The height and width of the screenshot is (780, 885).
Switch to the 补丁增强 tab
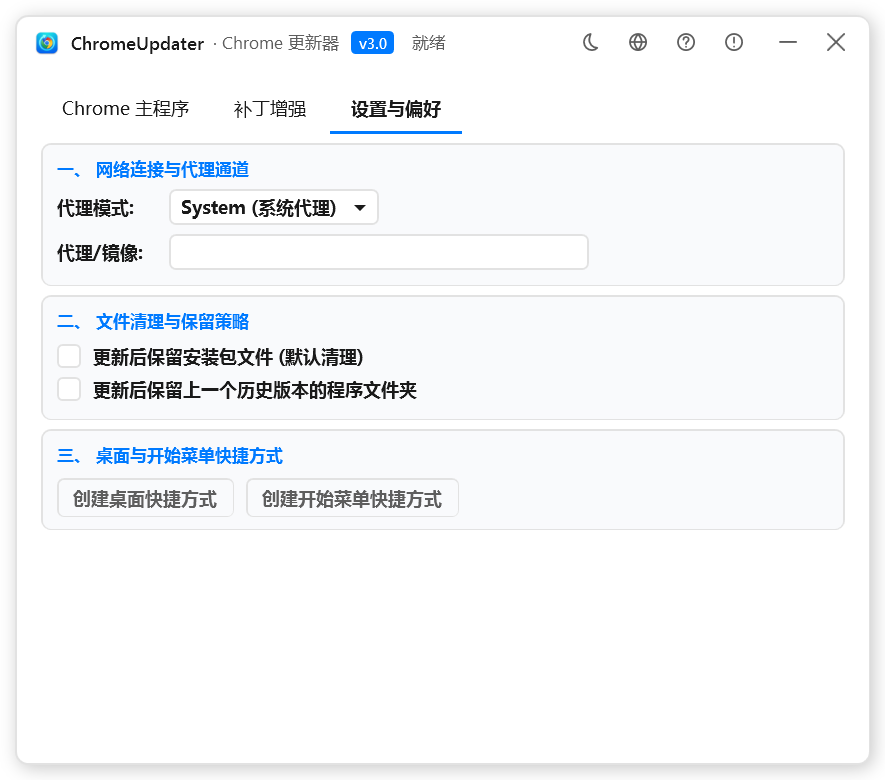(270, 109)
